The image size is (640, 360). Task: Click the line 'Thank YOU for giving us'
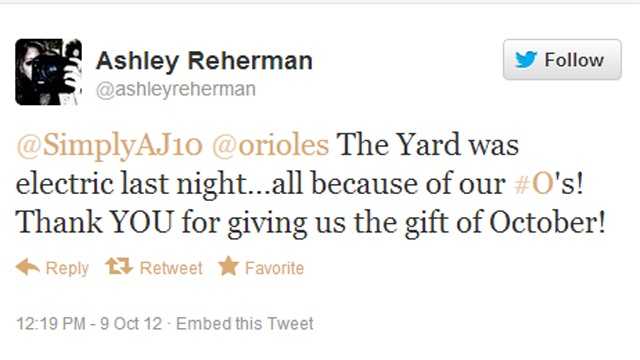pos(180,222)
